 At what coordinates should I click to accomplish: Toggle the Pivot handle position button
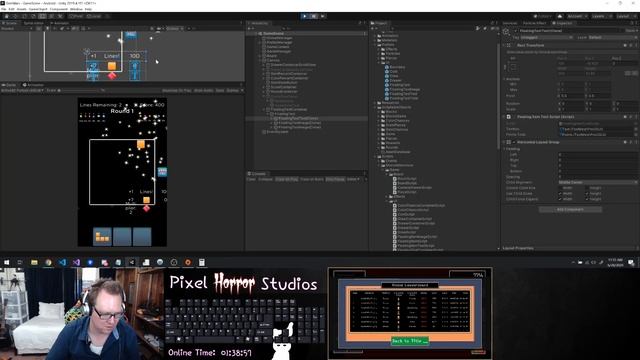pyautogui.click(x=76, y=16)
